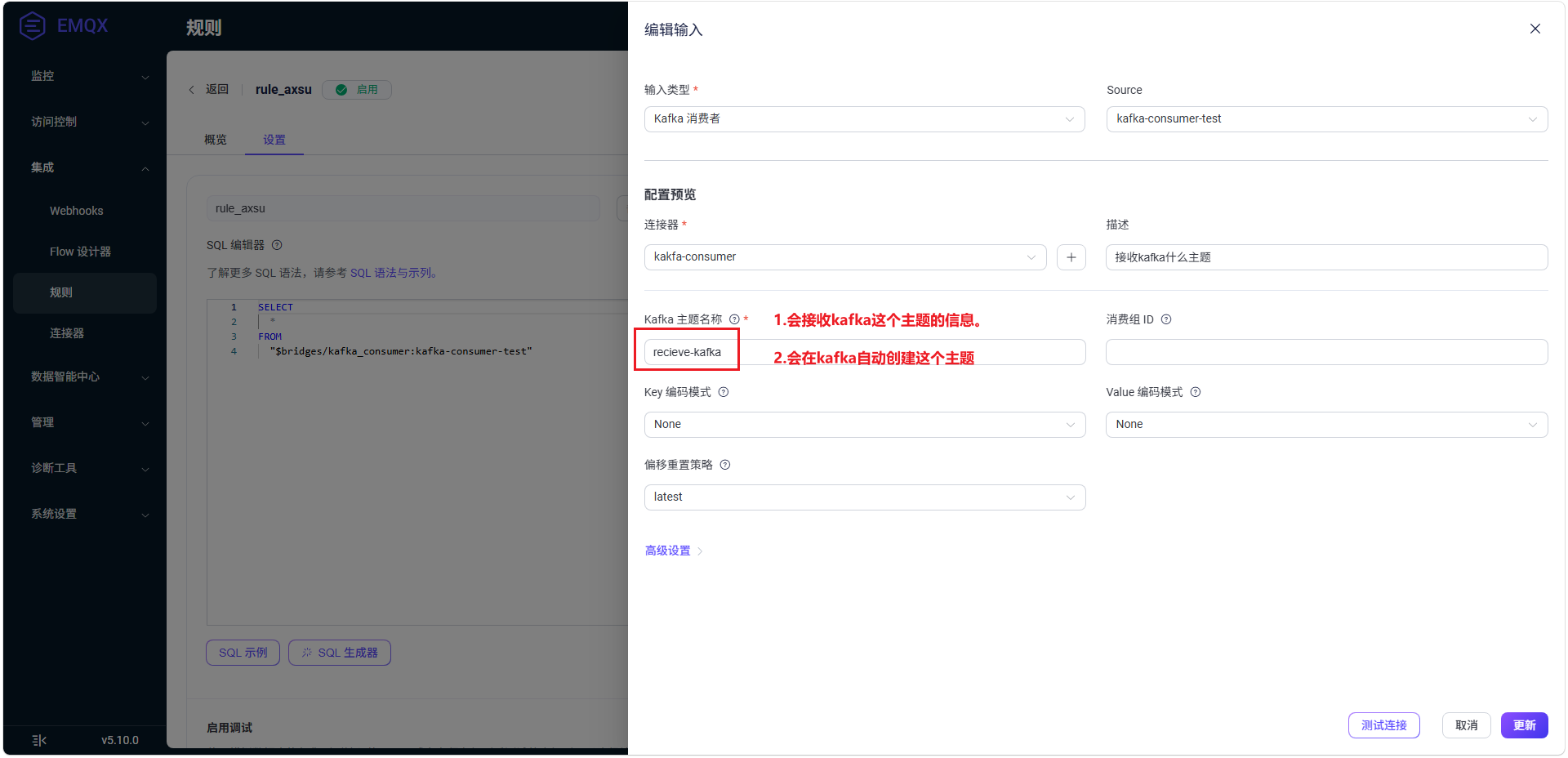Click the back arrow icon beside 返回
This screenshot has width=1568, height=758.
[x=192, y=90]
